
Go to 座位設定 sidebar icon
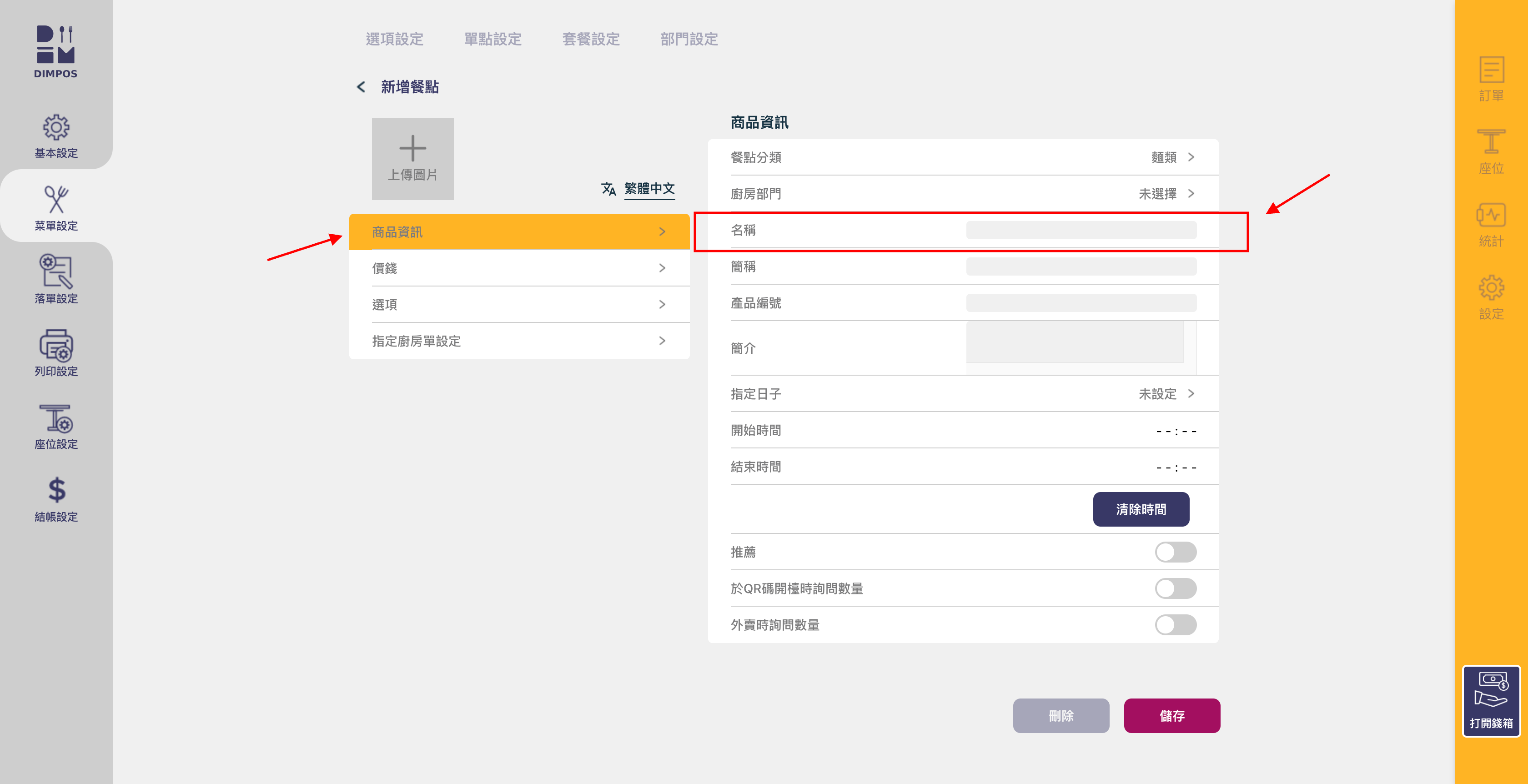(56, 419)
